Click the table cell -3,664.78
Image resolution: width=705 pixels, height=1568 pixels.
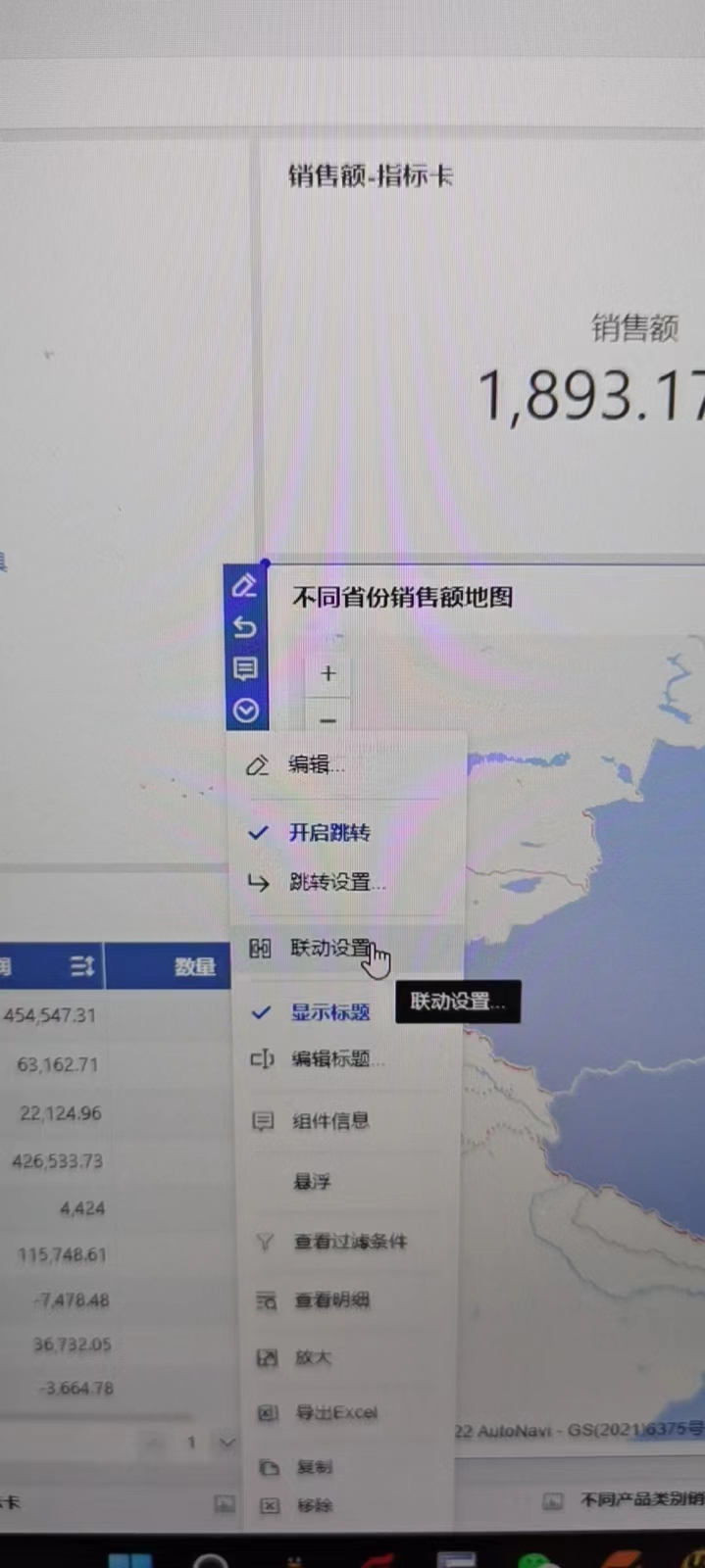pyautogui.click(x=76, y=1388)
